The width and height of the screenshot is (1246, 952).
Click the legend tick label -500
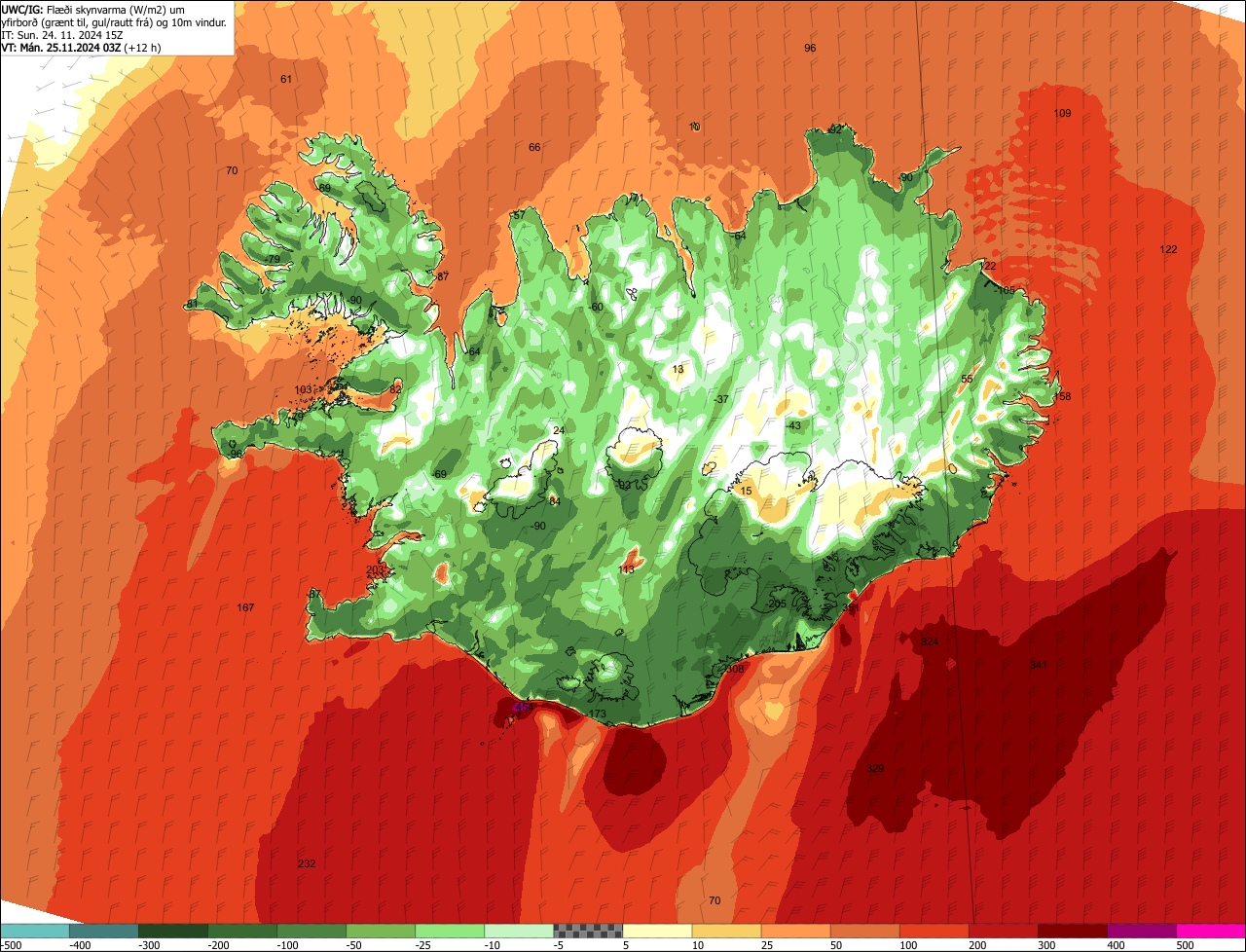coord(11,945)
